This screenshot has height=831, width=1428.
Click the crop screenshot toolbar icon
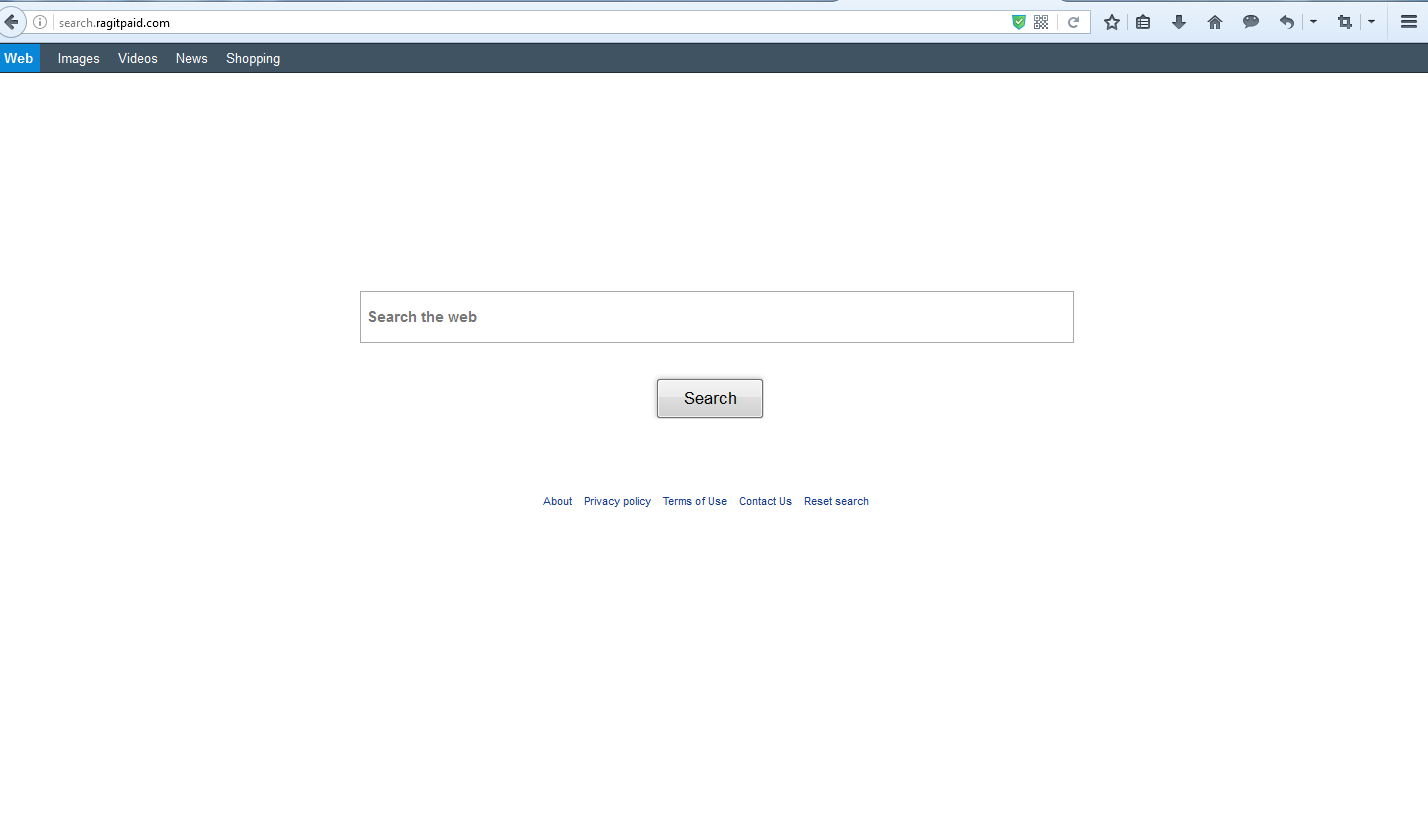tap(1345, 22)
